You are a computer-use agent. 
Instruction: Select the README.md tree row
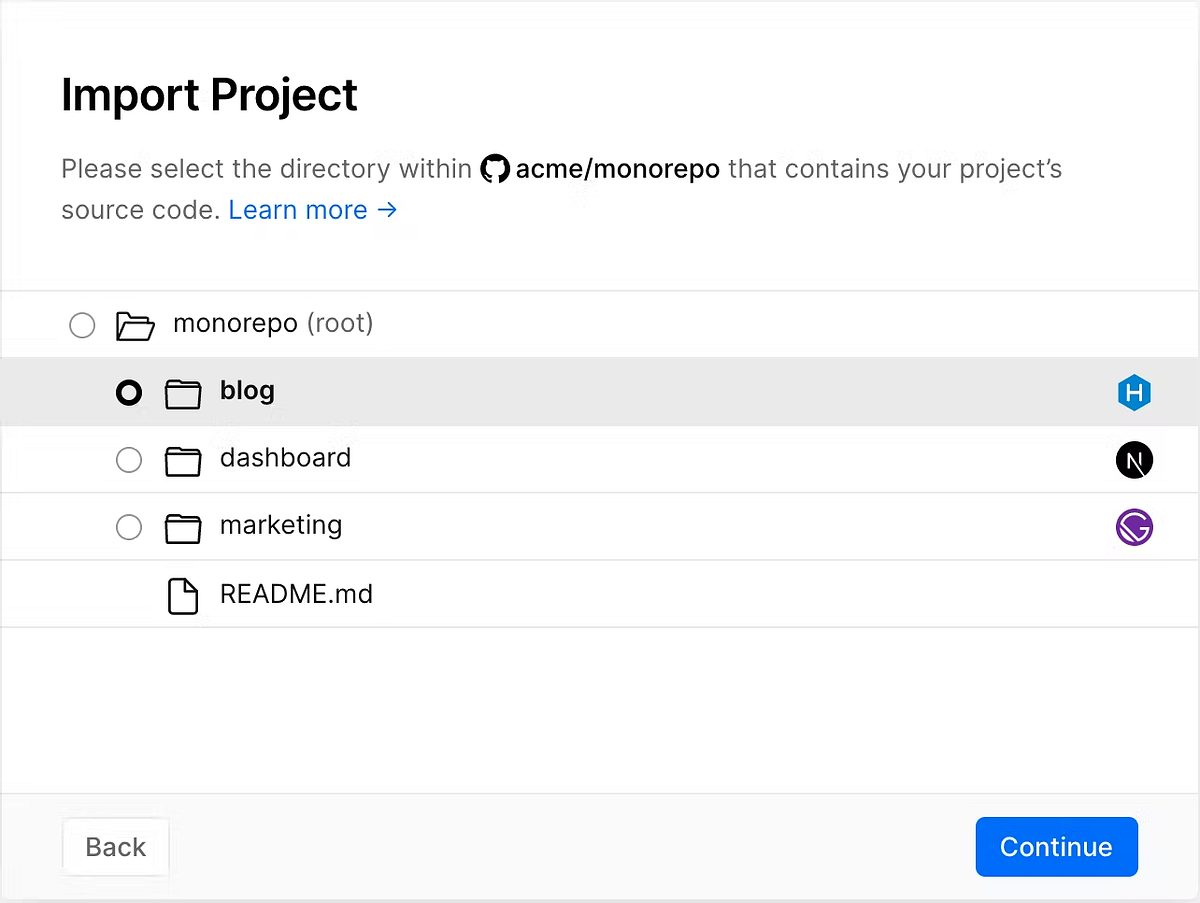point(296,593)
